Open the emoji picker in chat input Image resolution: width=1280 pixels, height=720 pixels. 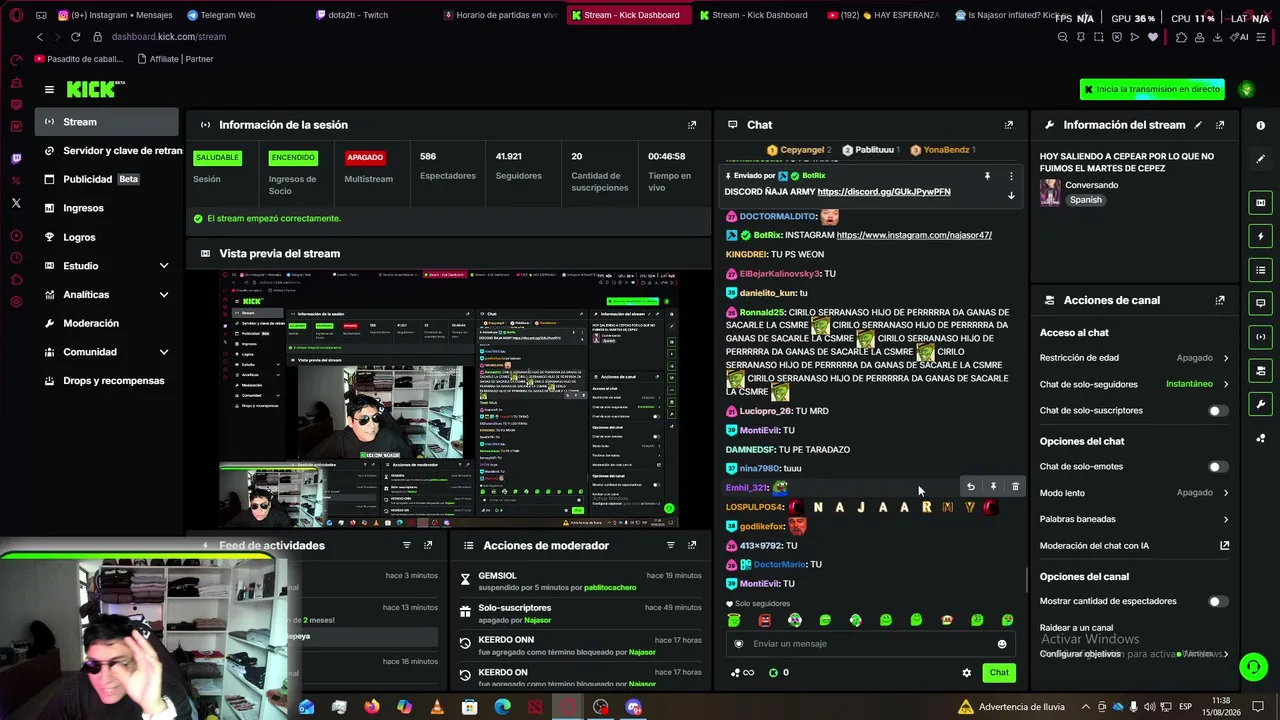coord(1002,644)
